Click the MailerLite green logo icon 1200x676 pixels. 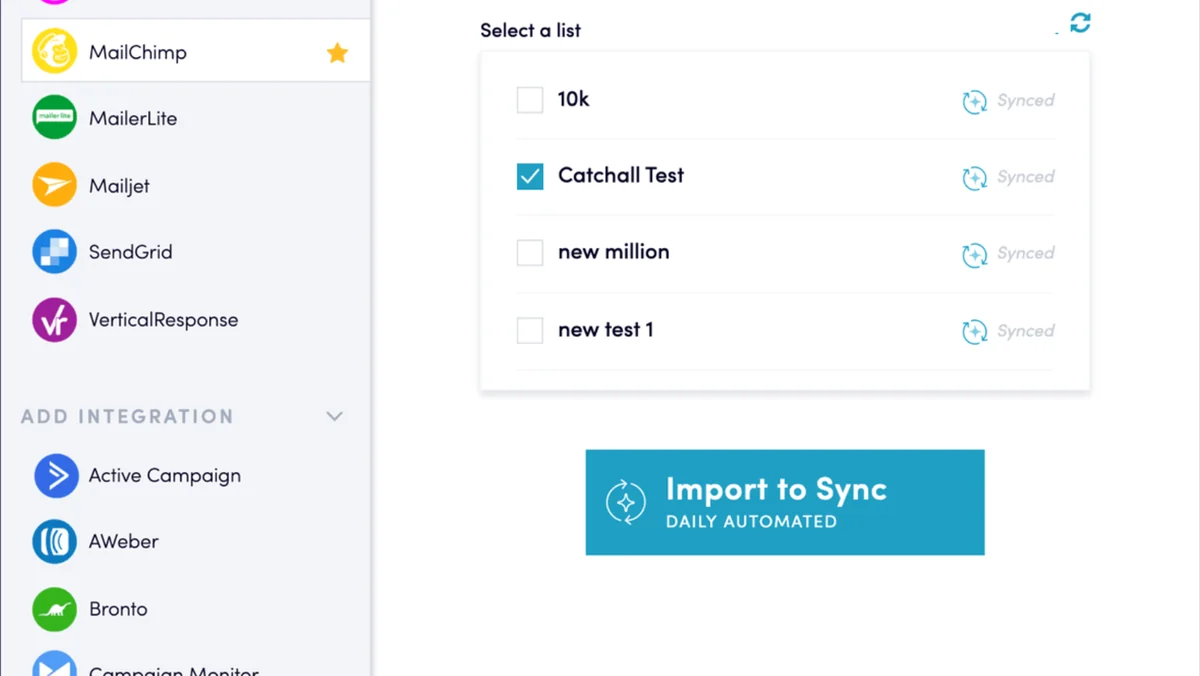54,118
